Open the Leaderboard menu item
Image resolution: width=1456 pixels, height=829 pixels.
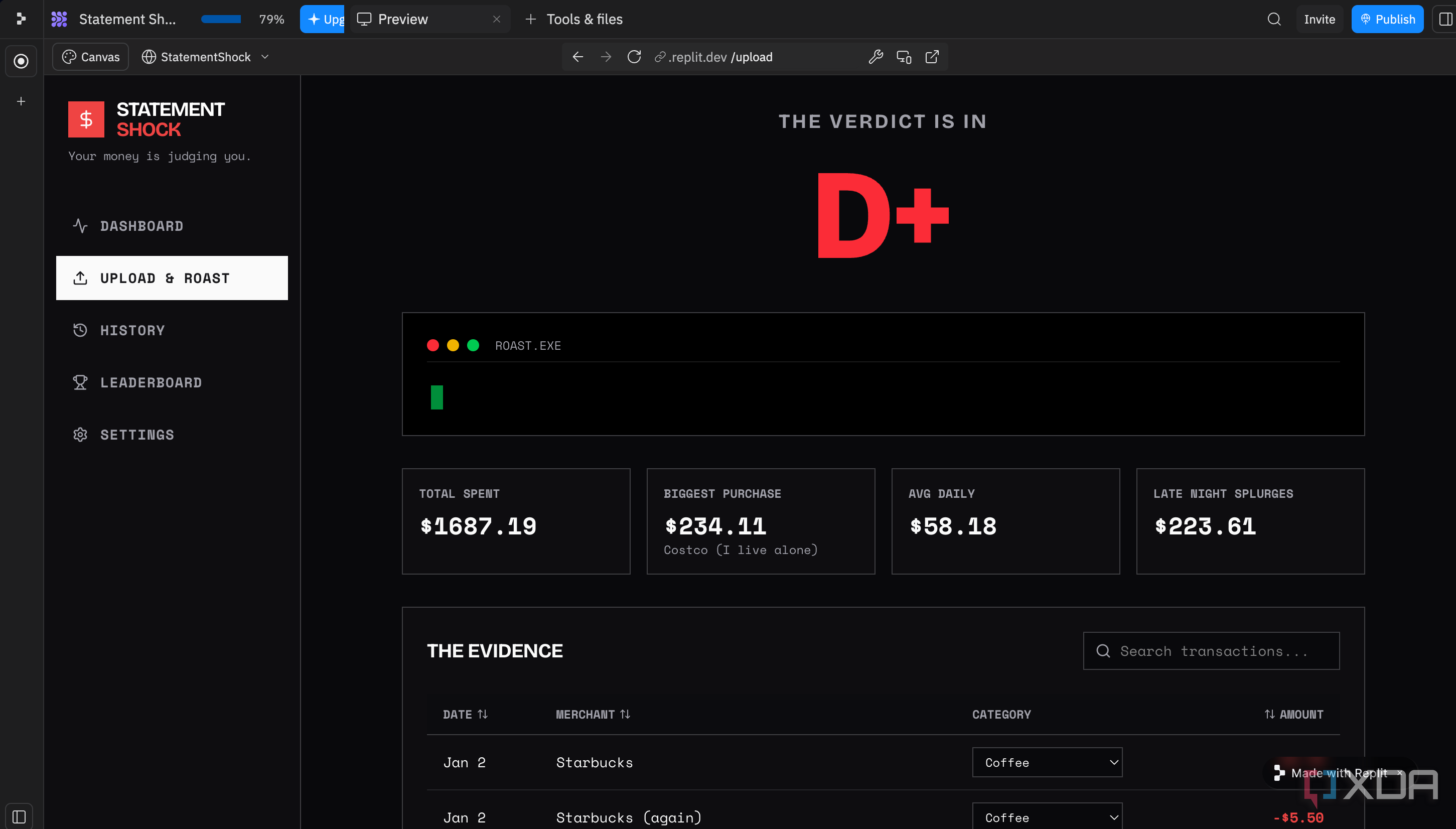(172, 382)
